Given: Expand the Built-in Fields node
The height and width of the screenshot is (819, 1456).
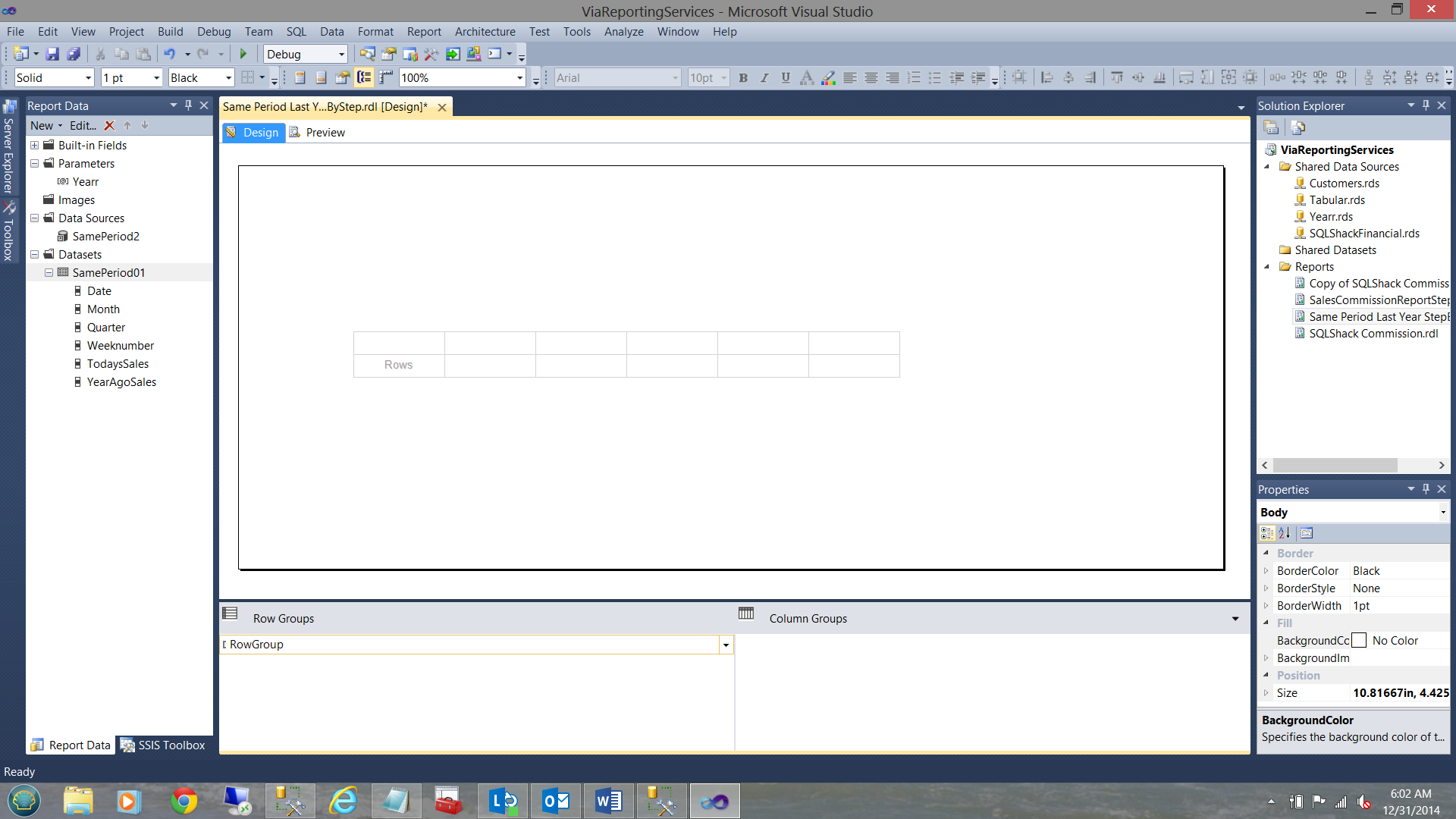Looking at the screenshot, I should 35,146.
